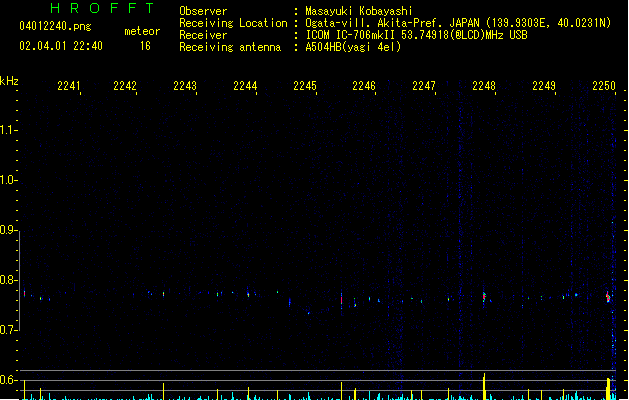
Task: Click the Ogata-vill. Akita-Pref. JAPAN location line
Action: (458, 23)
